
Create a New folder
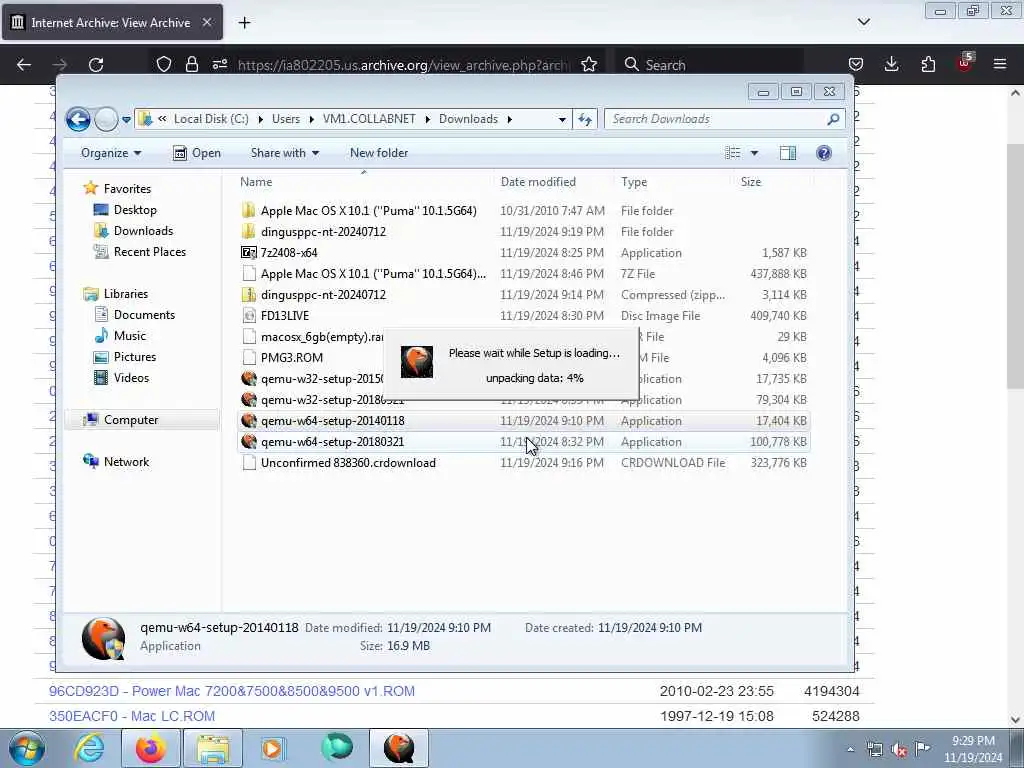coord(379,153)
